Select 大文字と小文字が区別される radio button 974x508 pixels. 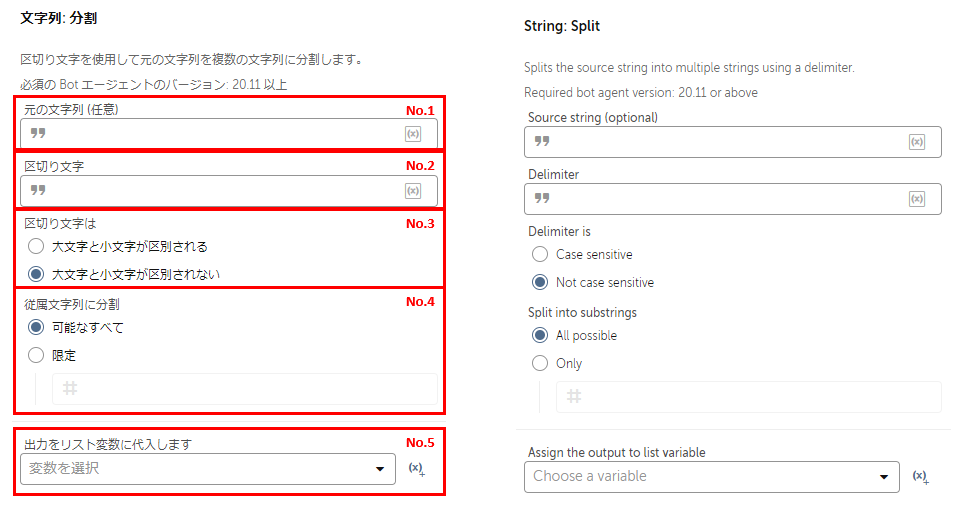coord(36,247)
